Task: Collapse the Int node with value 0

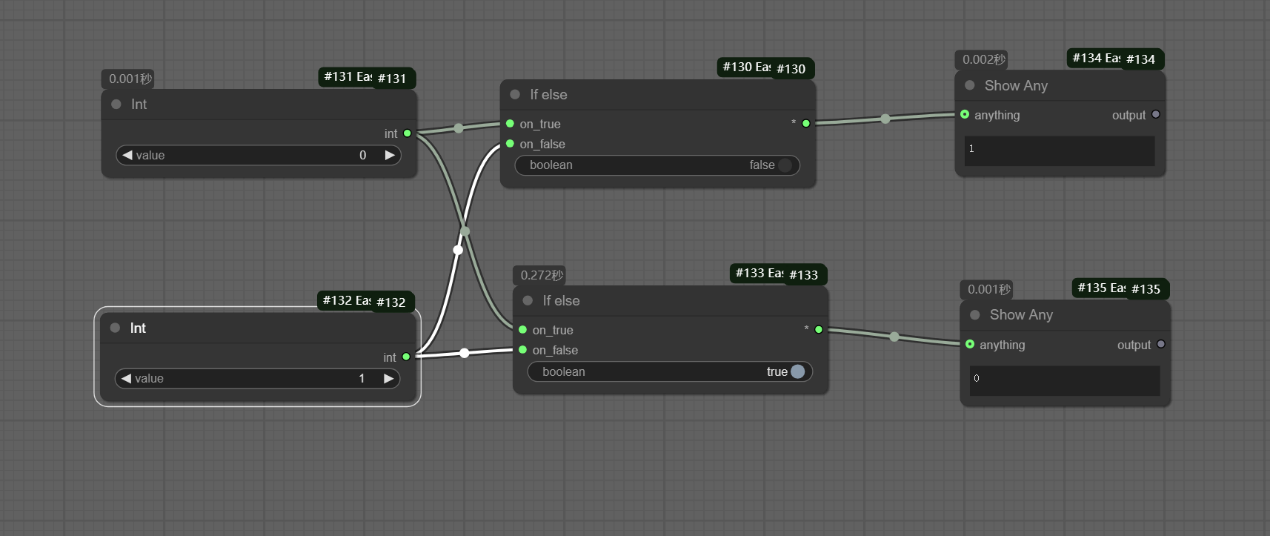Action: pos(116,104)
